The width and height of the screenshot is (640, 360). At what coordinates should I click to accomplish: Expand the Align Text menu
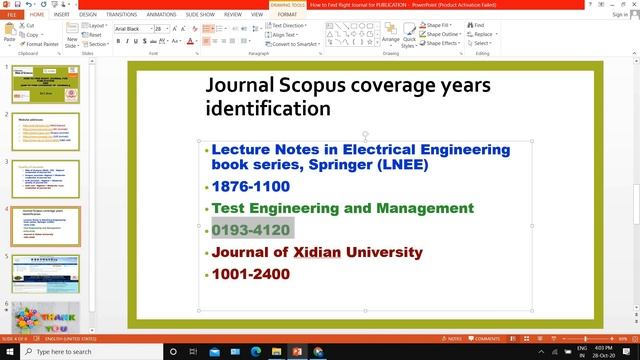point(282,35)
